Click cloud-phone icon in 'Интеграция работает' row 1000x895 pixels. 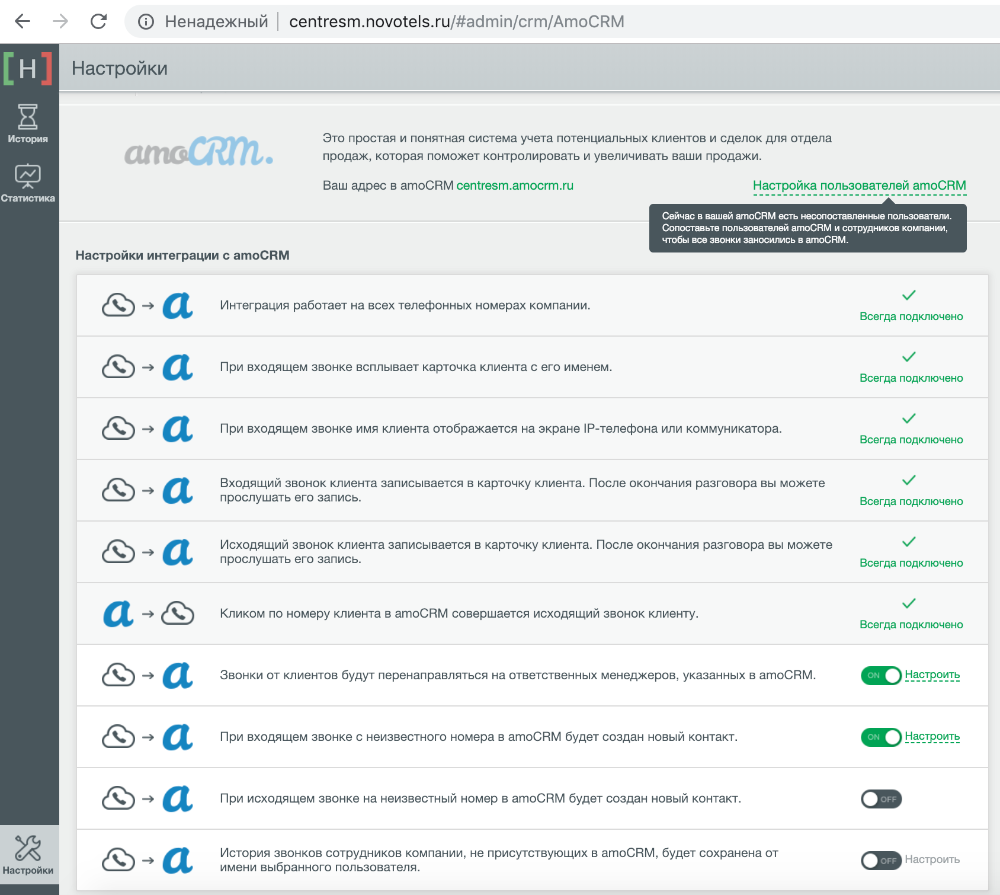coord(119,306)
